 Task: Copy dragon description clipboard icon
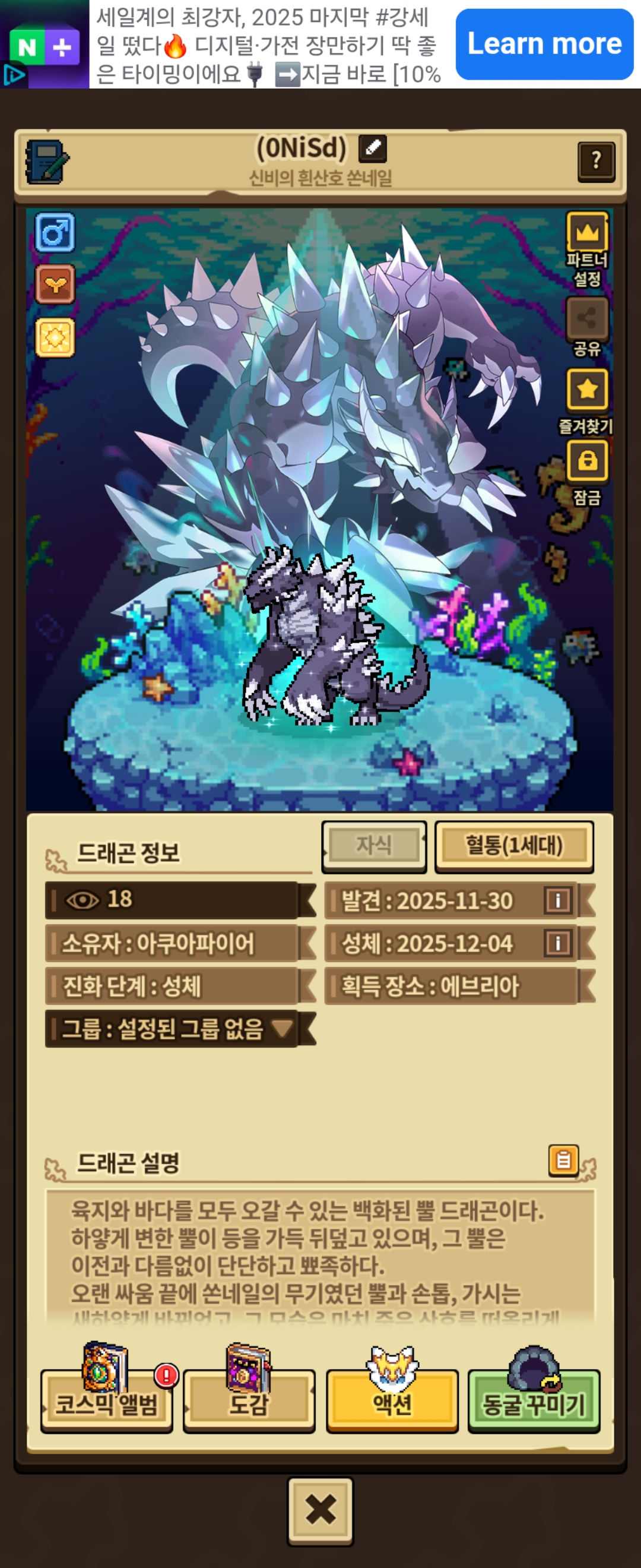(x=563, y=1159)
